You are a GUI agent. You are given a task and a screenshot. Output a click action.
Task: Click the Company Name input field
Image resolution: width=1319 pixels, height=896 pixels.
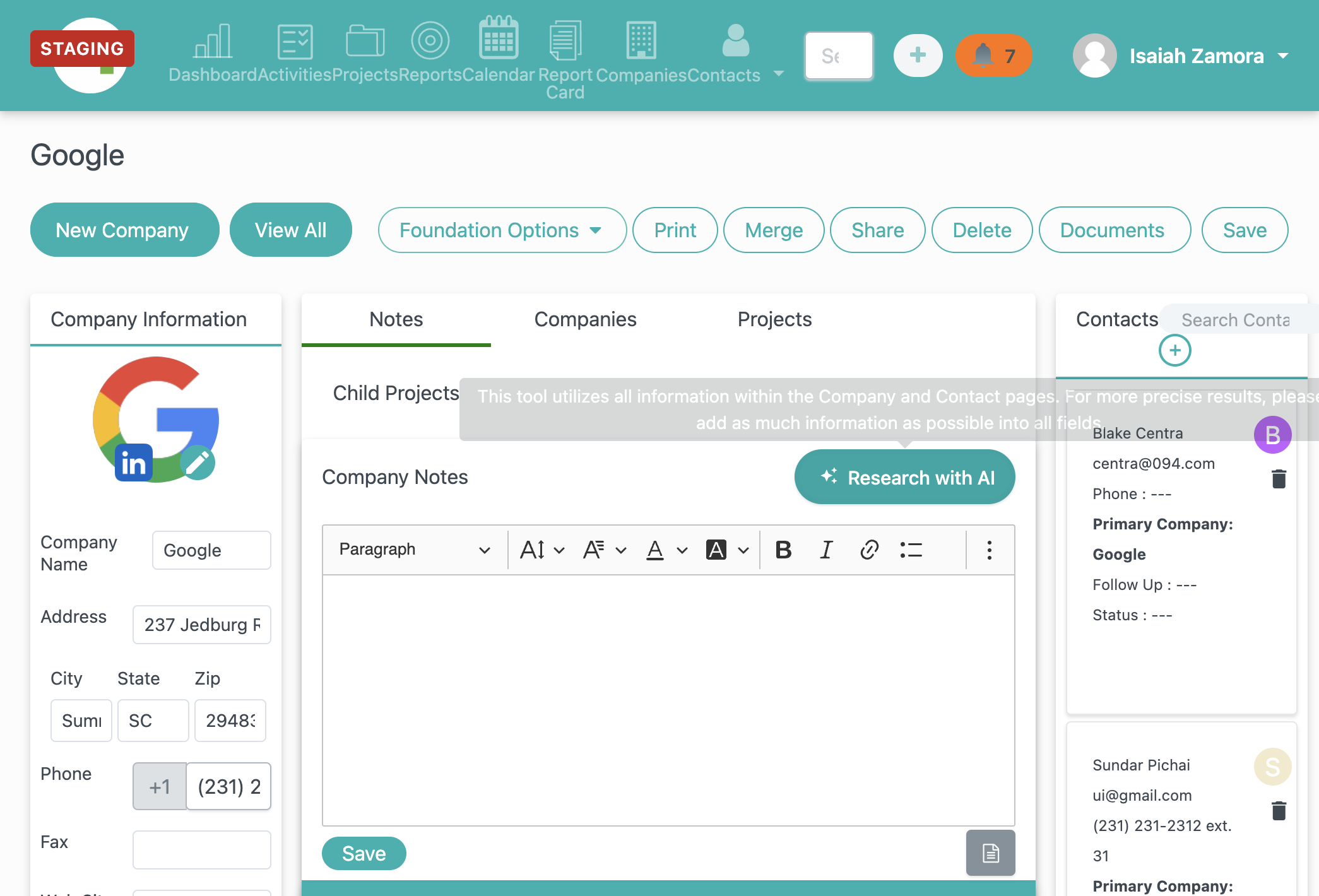click(x=211, y=550)
